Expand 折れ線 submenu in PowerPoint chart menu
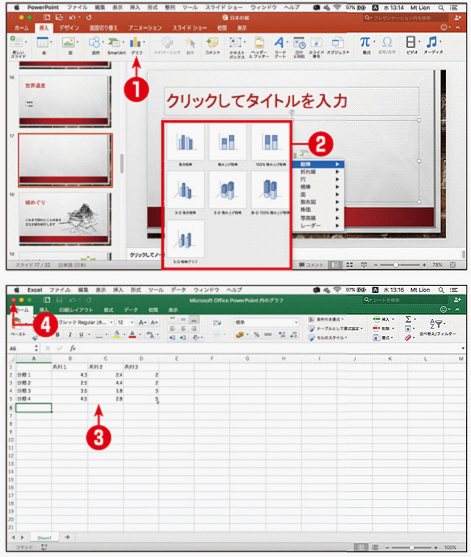 pyautogui.click(x=318, y=172)
